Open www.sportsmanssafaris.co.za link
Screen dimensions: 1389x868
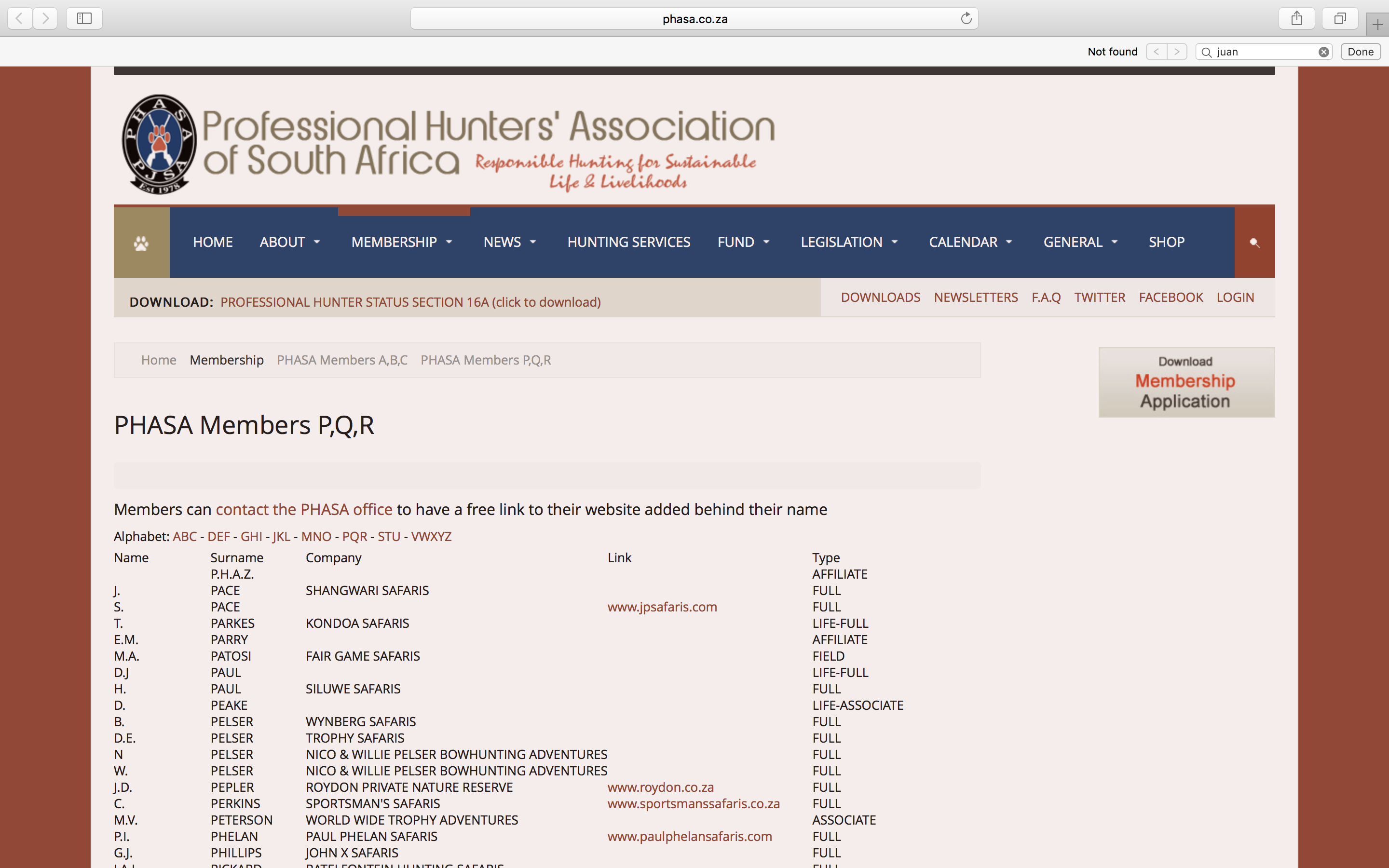(x=694, y=804)
